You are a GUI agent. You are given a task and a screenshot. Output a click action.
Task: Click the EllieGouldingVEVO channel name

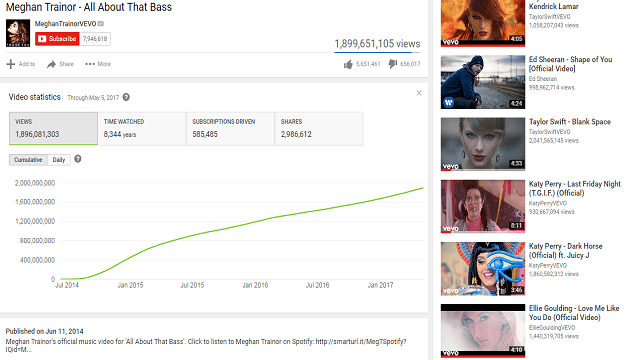[552, 328]
